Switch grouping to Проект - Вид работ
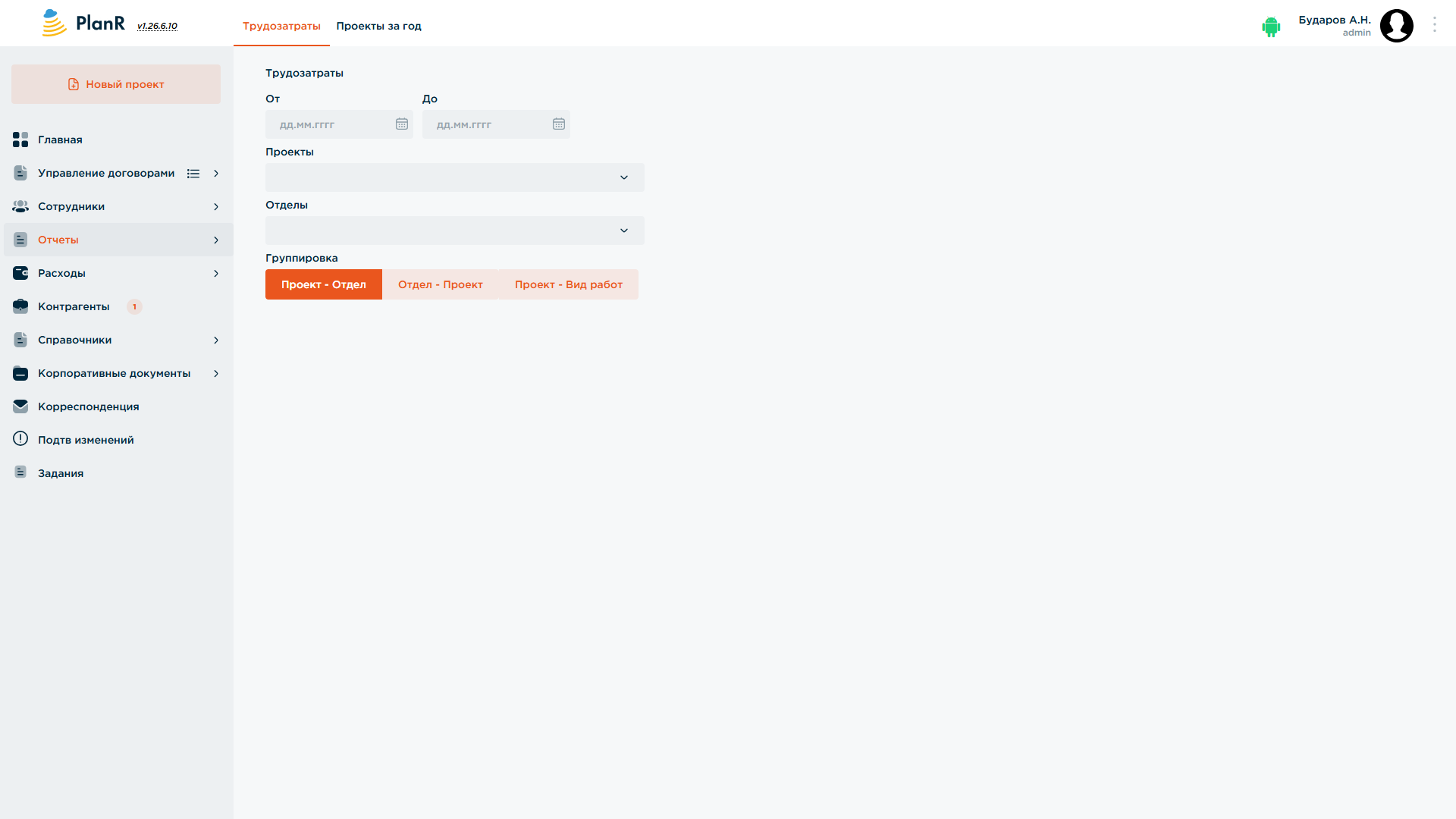 click(569, 284)
